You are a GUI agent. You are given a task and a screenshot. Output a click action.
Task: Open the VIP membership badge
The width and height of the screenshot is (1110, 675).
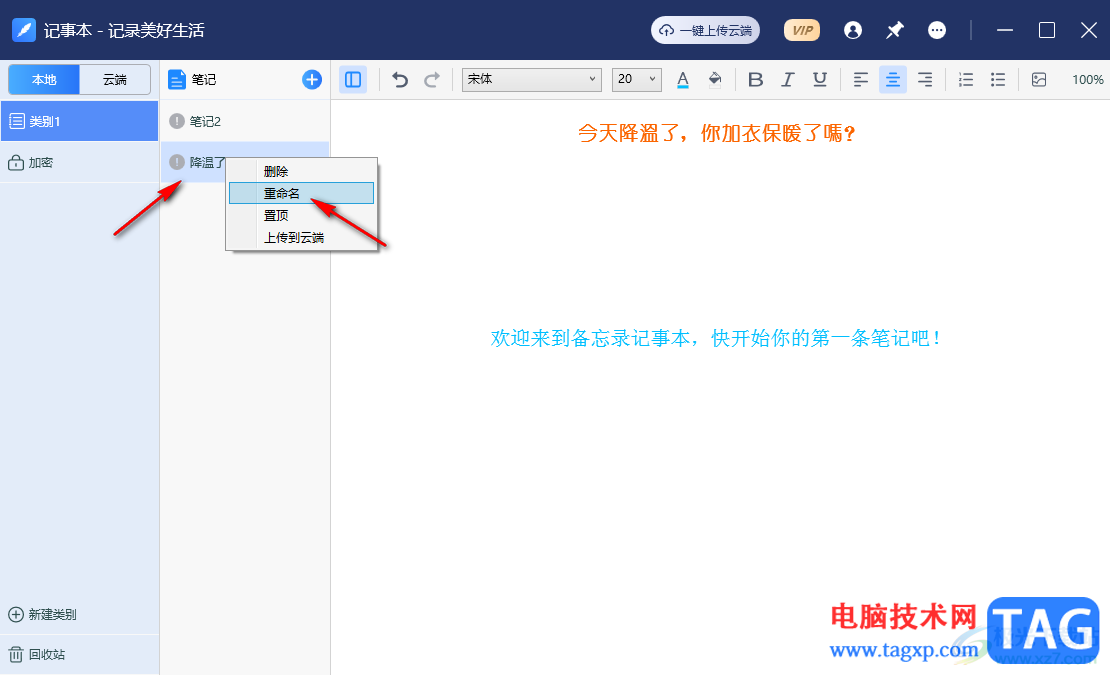(x=801, y=30)
